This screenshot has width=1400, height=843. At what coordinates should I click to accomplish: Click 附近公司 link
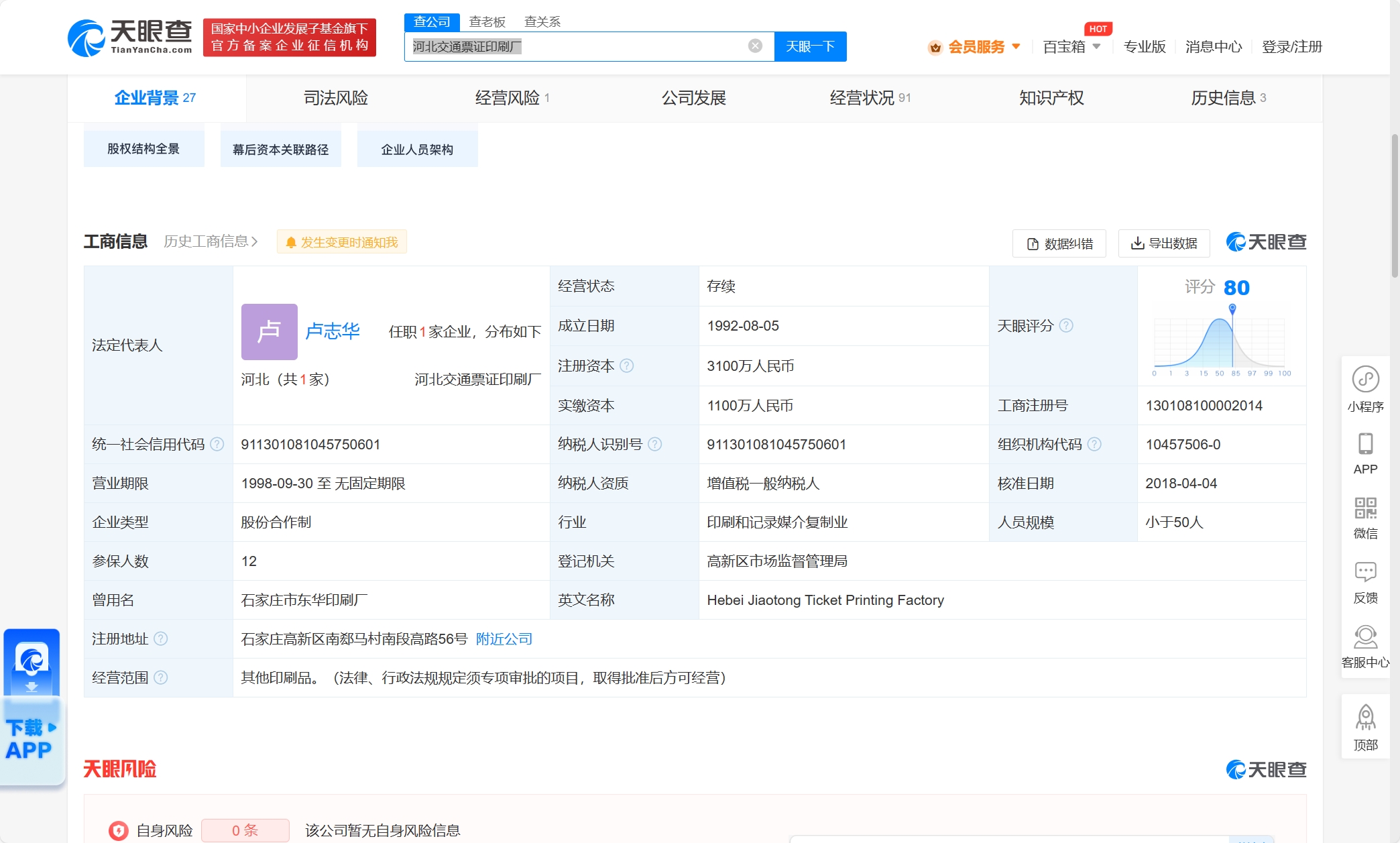pyautogui.click(x=504, y=638)
